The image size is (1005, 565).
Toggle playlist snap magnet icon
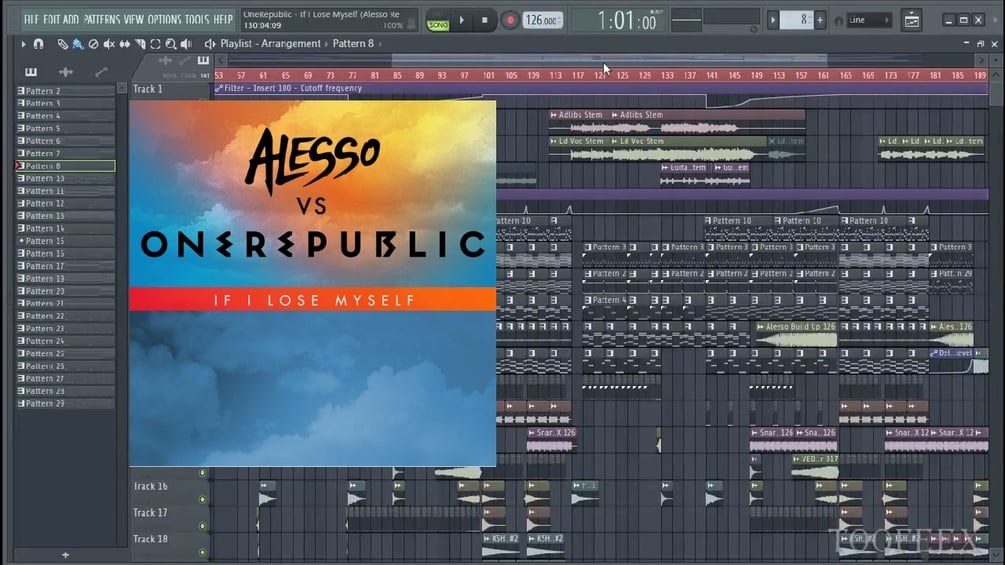coord(38,44)
